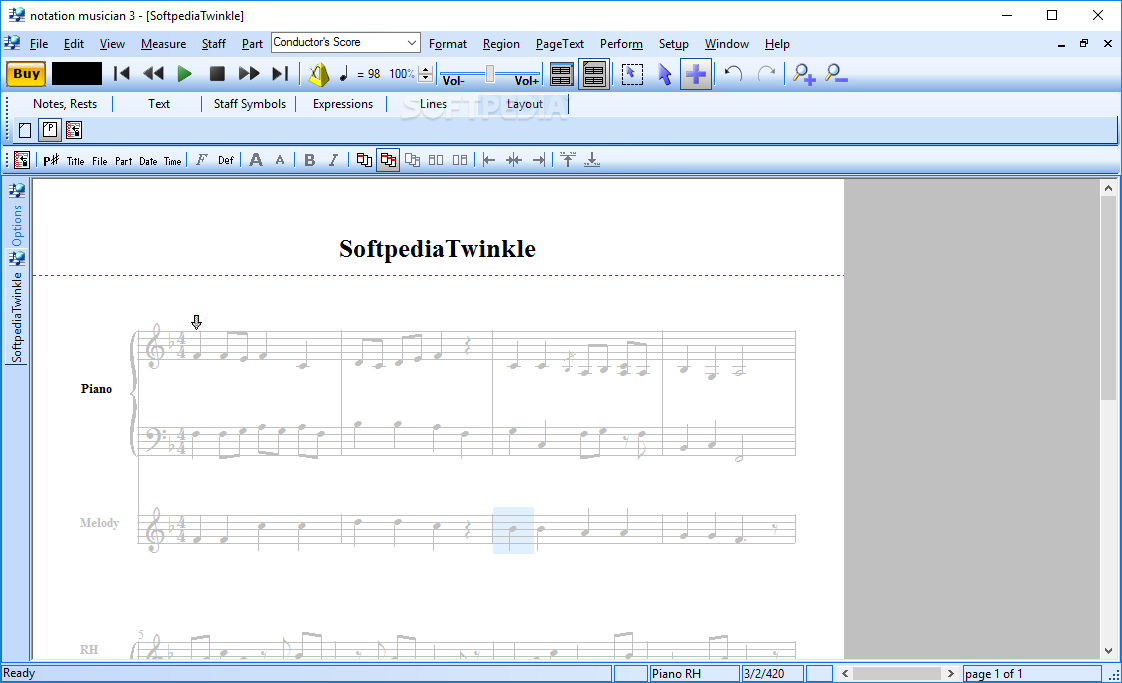Stop playback with square stop button
The image size is (1122, 683).
tap(217, 74)
